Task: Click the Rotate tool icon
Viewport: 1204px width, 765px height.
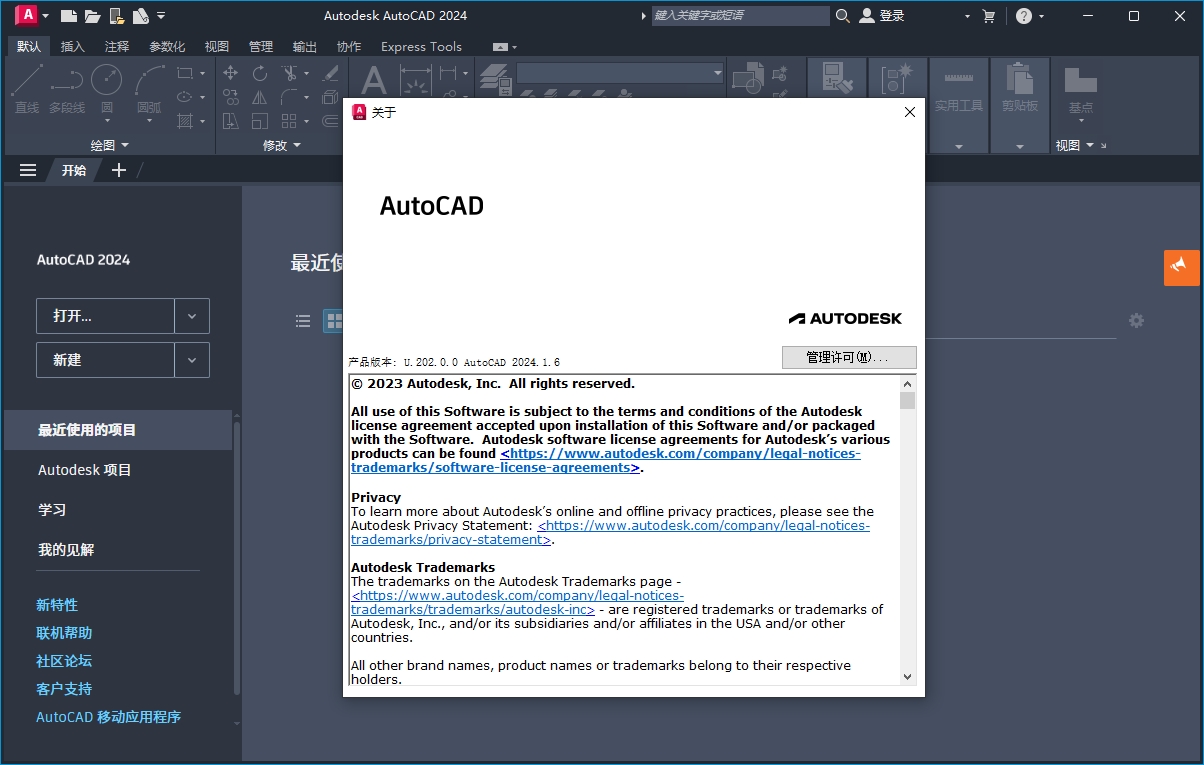Action: click(x=260, y=73)
